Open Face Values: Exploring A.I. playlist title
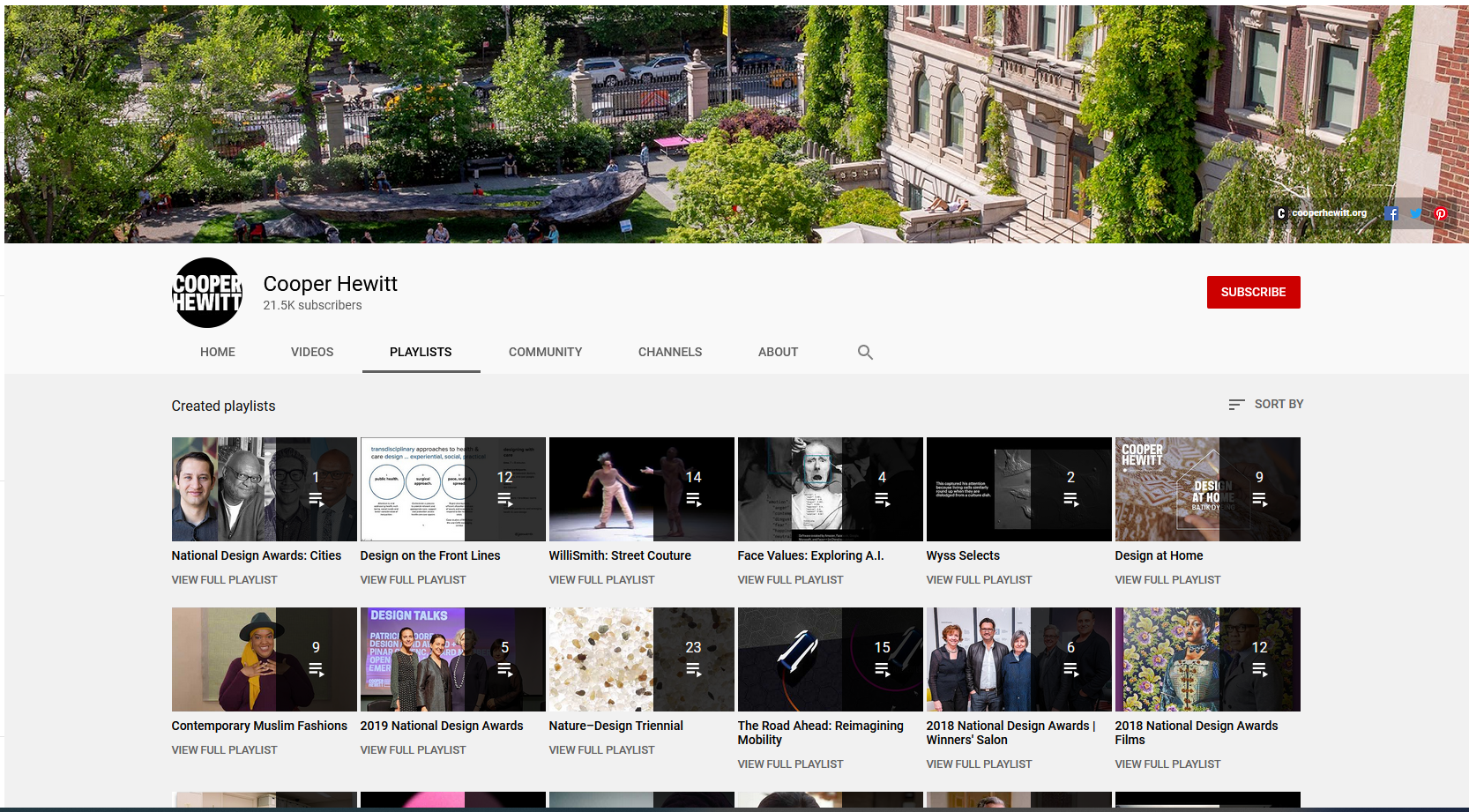 pyautogui.click(x=810, y=555)
